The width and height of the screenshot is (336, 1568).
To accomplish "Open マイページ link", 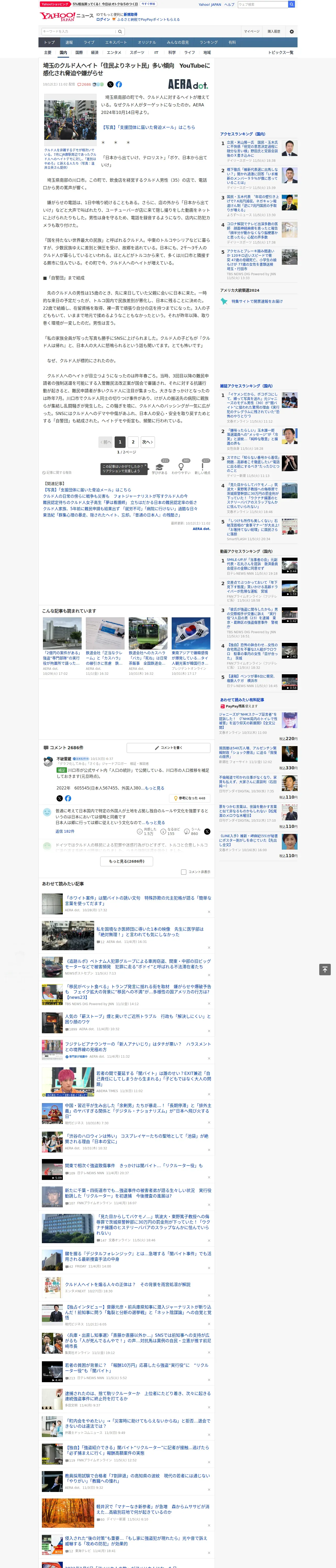I will (252, 32).
